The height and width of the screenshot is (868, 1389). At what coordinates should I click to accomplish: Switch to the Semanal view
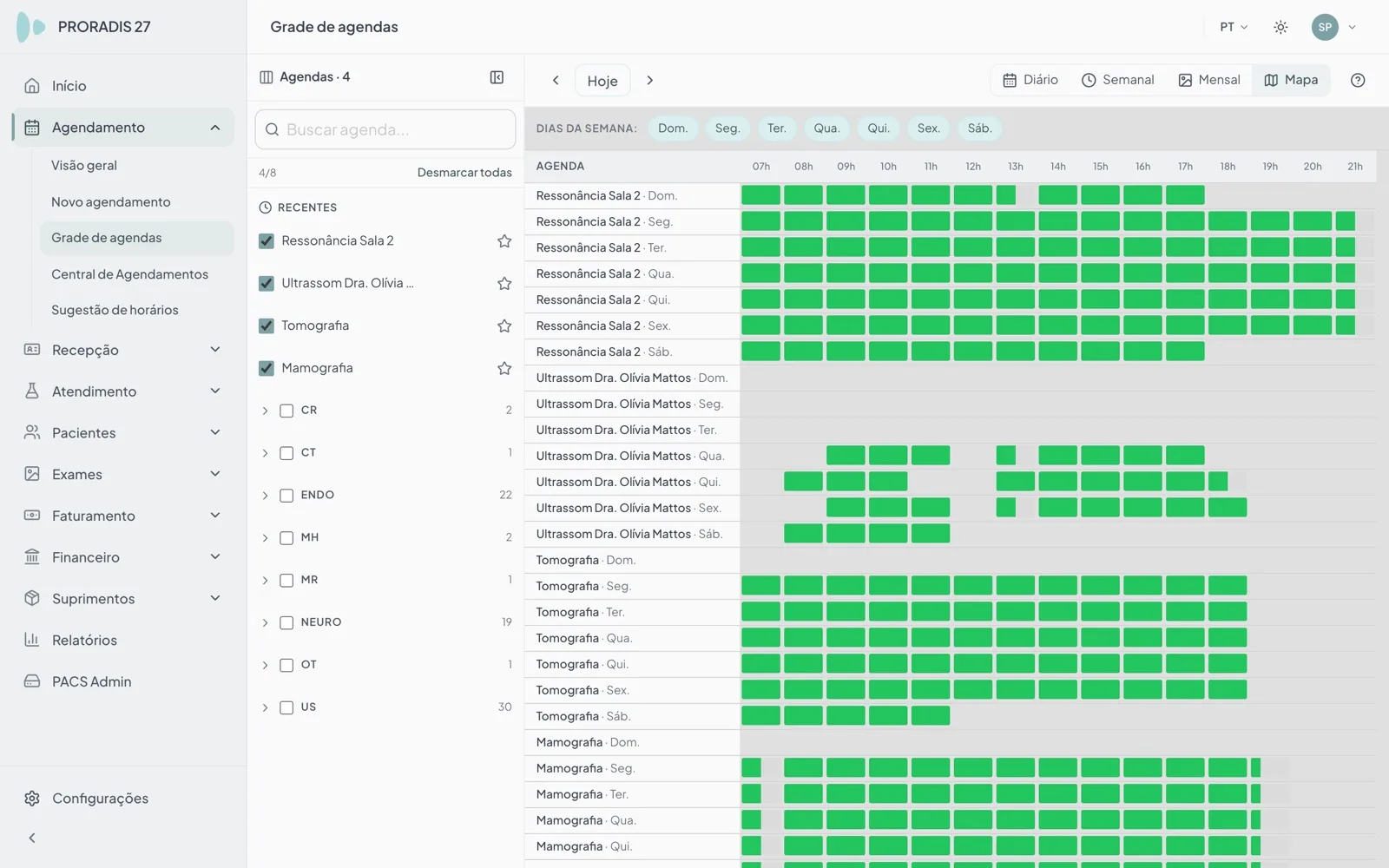(x=1117, y=80)
